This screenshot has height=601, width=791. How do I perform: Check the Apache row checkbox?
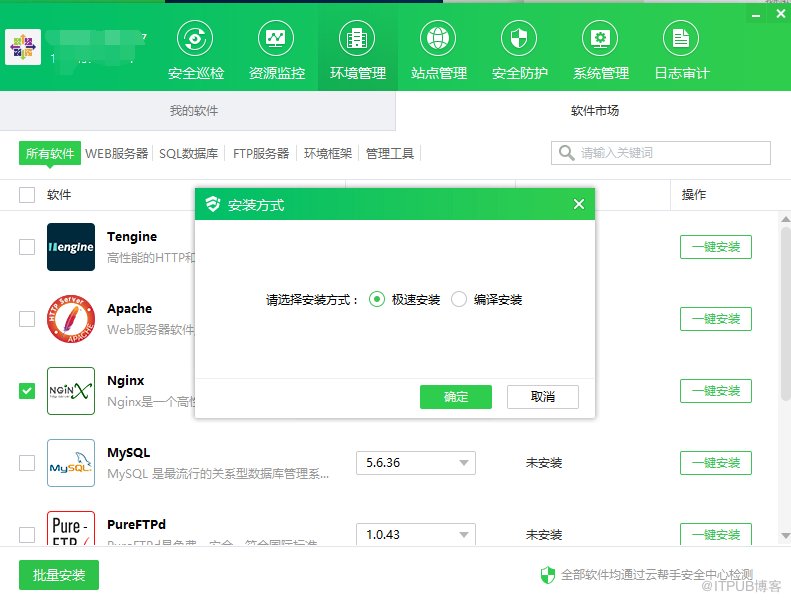[x=27, y=319]
